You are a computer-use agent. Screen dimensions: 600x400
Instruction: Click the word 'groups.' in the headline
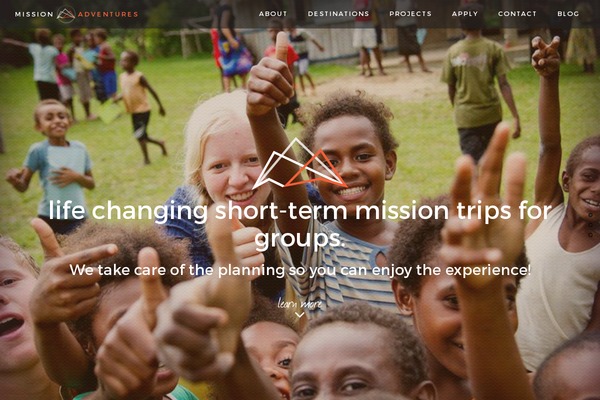point(300,238)
